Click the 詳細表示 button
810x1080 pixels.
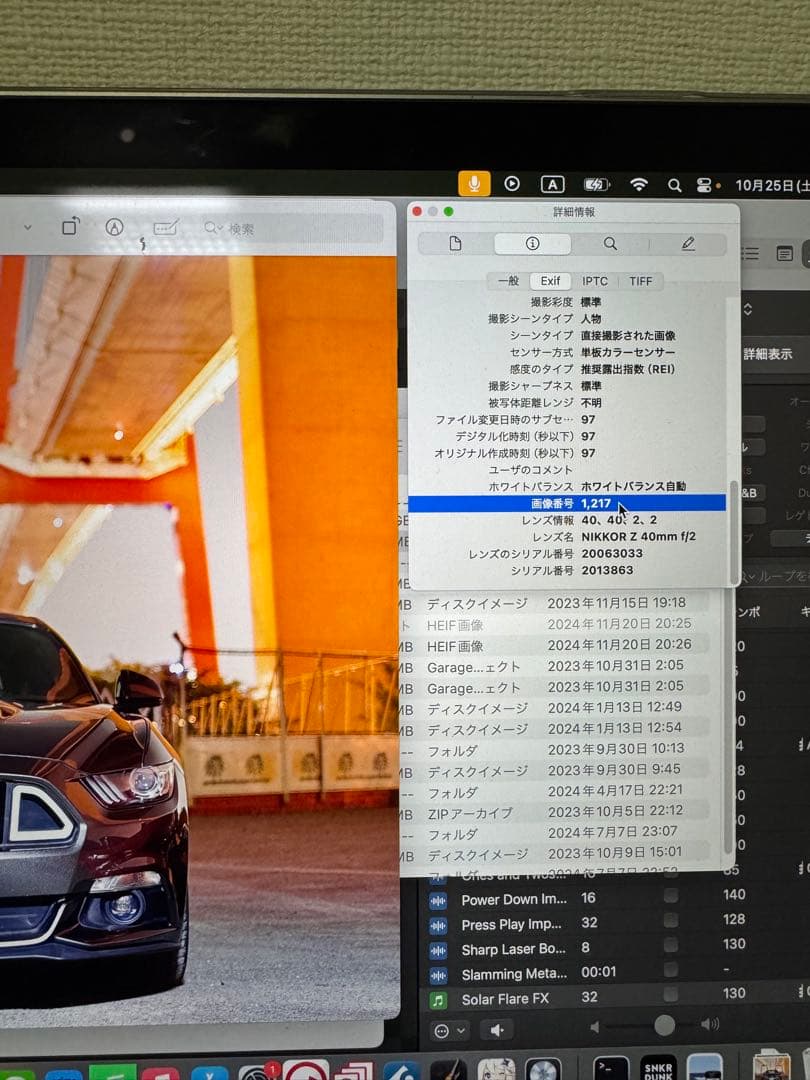tap(769, 355)
